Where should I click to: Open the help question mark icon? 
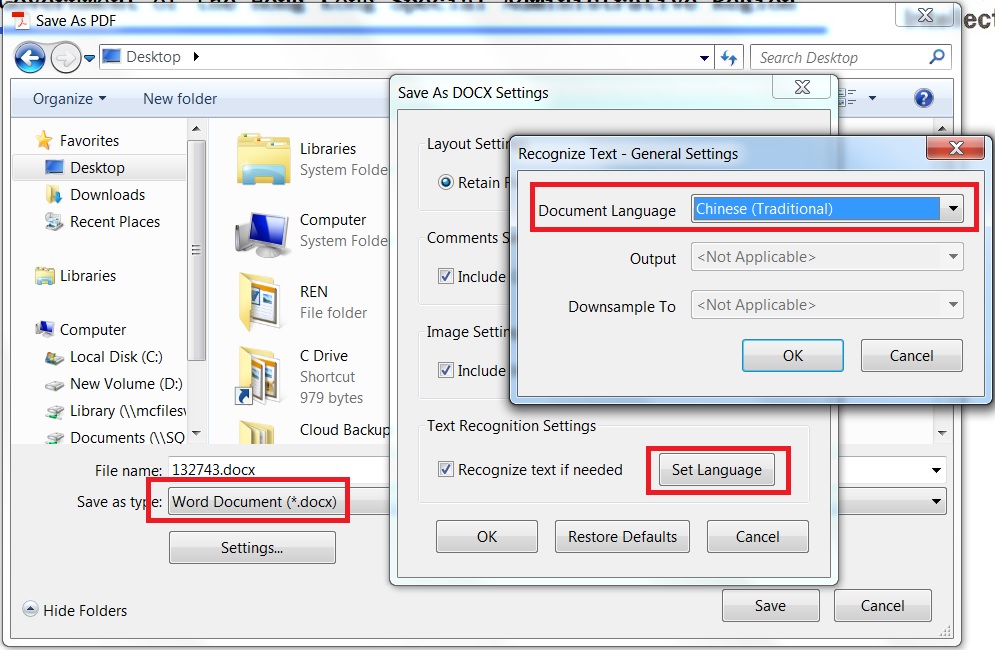pos(923,98)
